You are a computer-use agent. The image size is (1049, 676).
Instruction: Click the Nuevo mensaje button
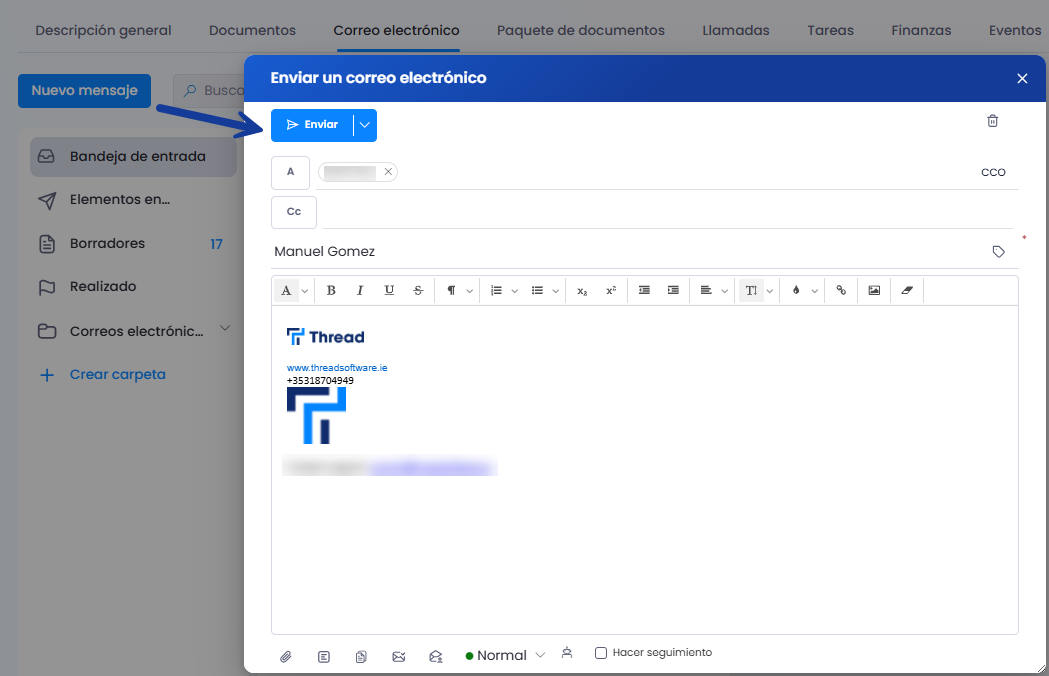tap(84, 91)
